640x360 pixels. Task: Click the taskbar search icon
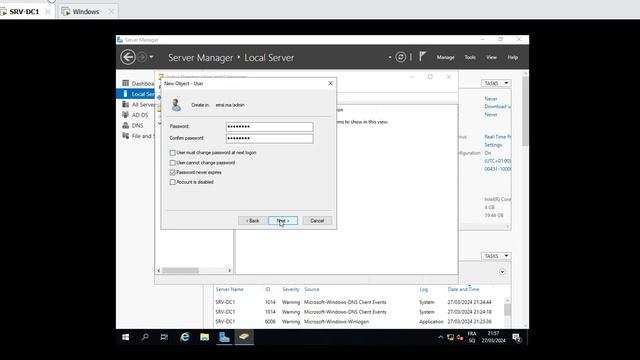pyautogui.click(x=145, y=337)
